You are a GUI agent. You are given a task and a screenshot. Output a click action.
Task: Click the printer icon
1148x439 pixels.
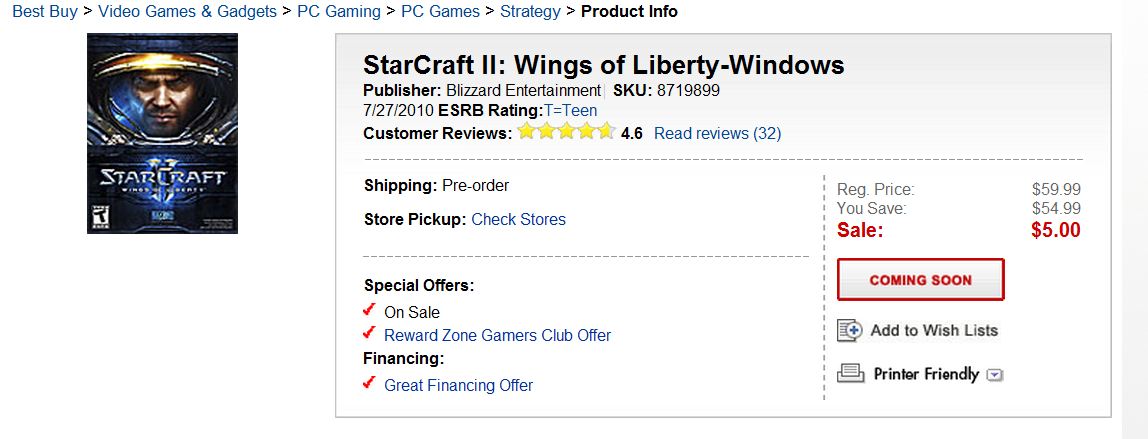coord(850,374)
